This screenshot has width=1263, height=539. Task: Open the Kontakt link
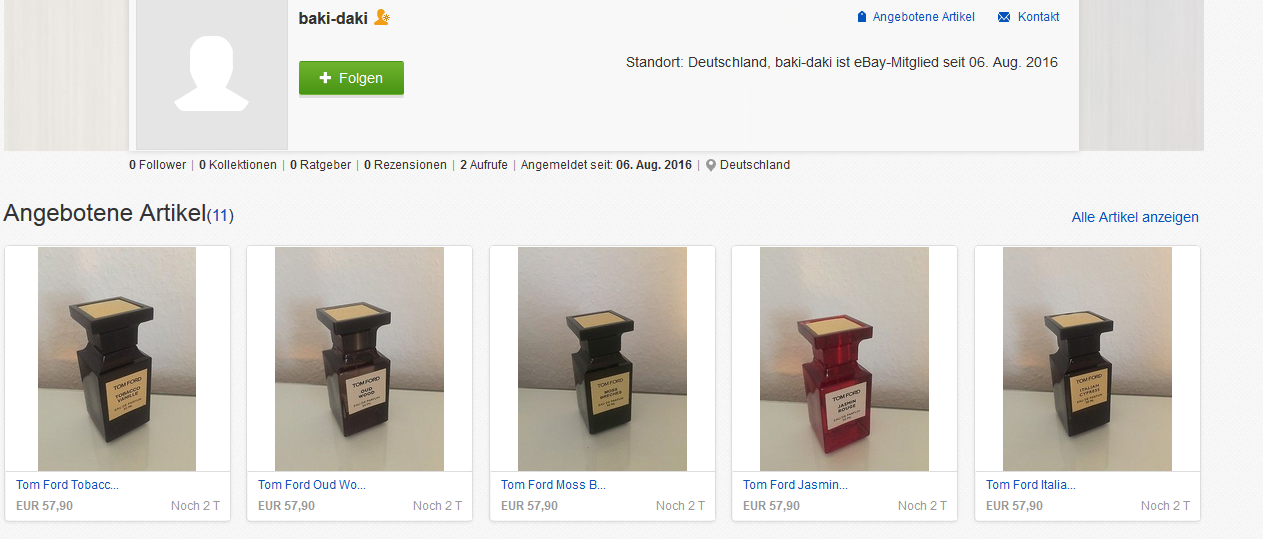point(1038,17)
